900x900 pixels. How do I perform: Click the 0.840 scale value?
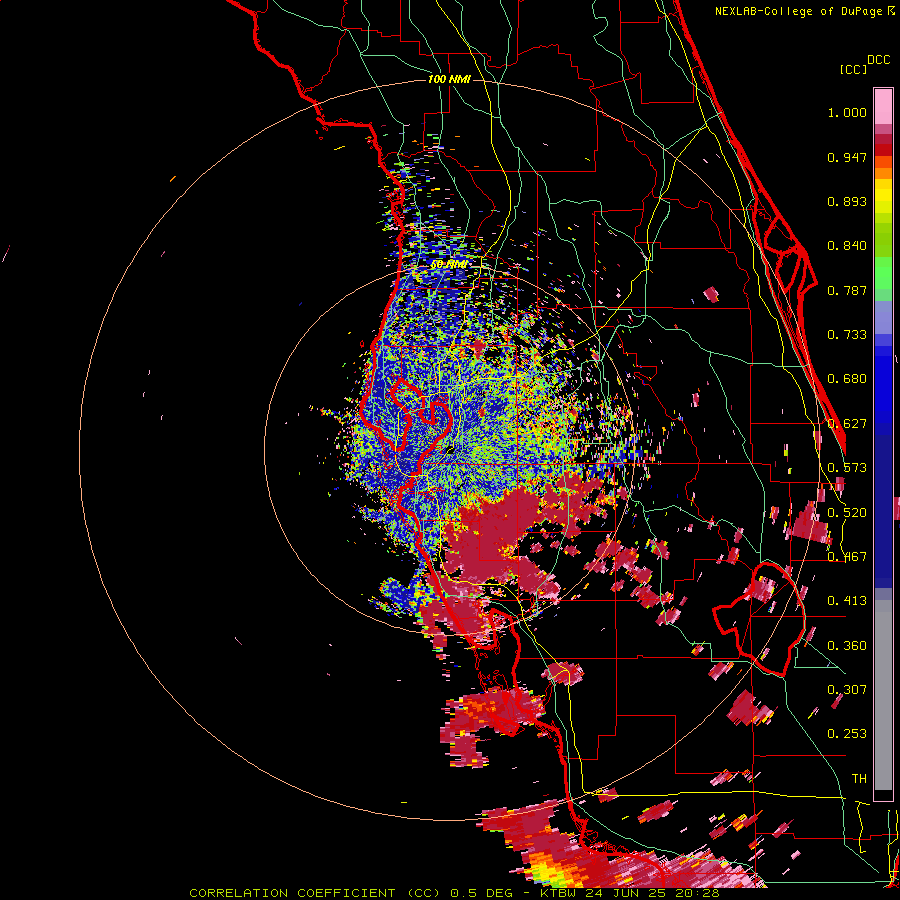(847, 246)
